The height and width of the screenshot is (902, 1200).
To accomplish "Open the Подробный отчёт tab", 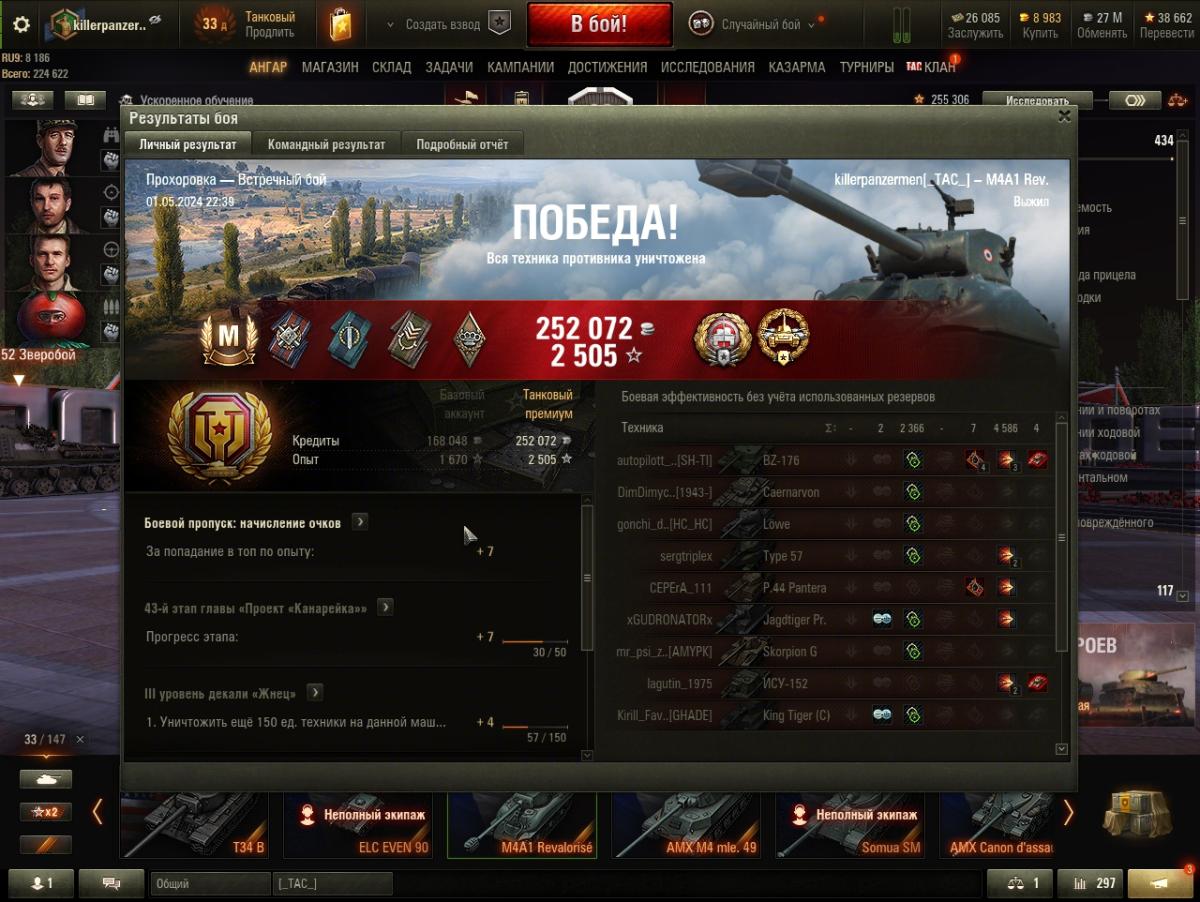I will click(462, 144).
